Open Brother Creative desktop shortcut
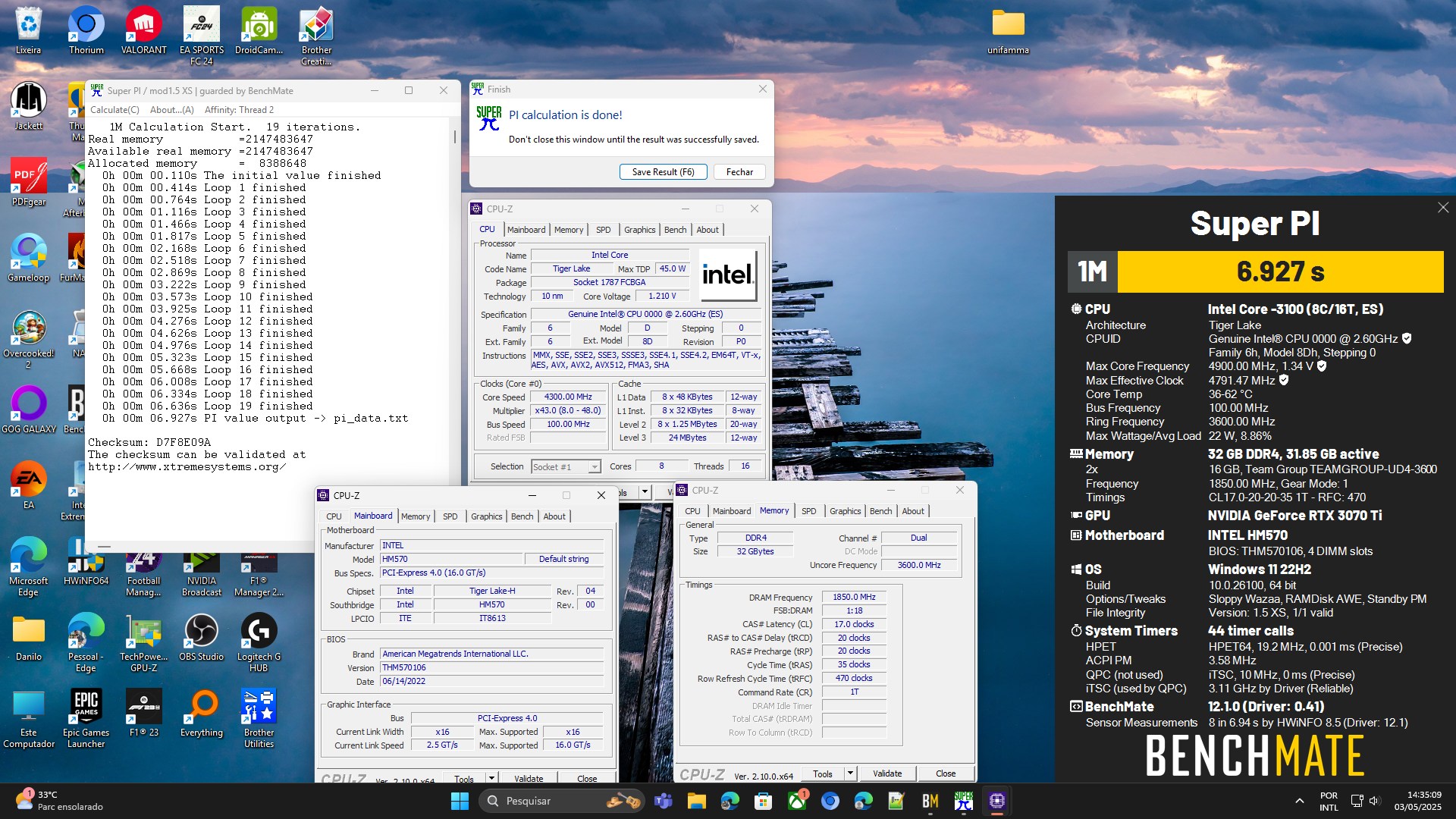1456x819 pixels. [x=317, y=35]
